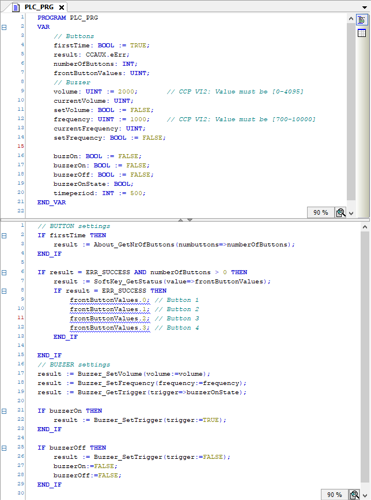This screenshot has height=500, width=371.
Task: Click the implementation pane zoom magnifier icon
Action: point(354,494)
